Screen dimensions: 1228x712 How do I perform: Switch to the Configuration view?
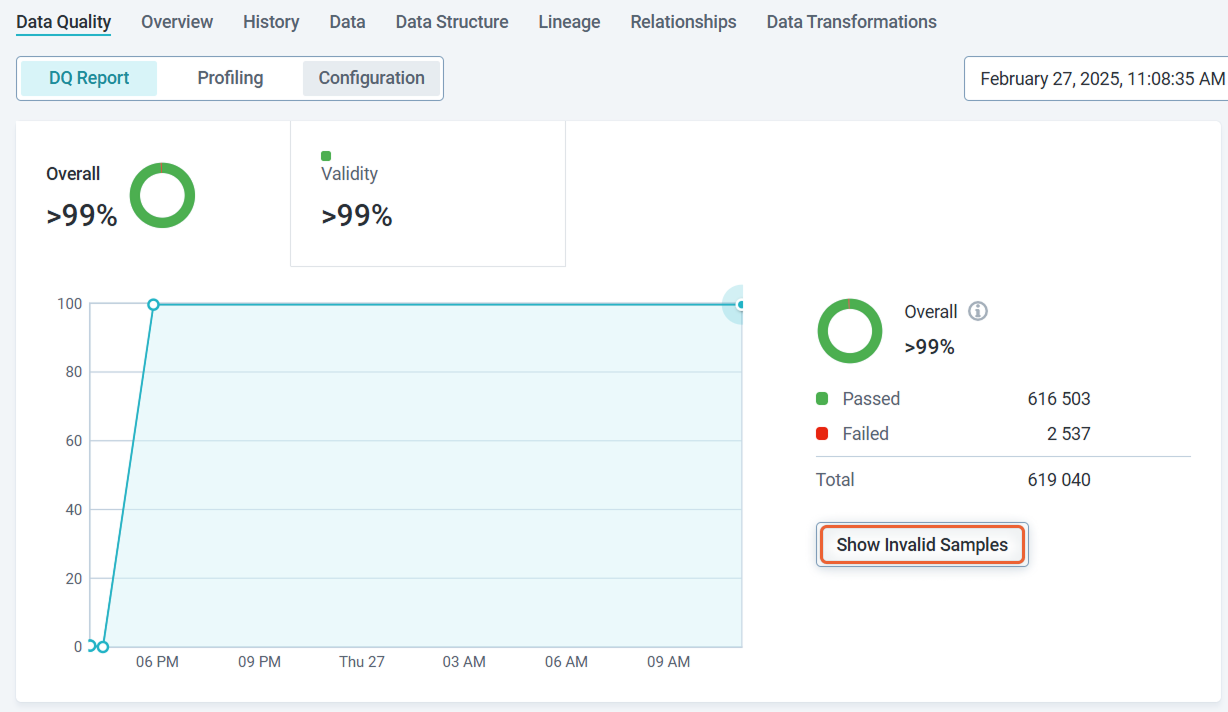(371, 78)
